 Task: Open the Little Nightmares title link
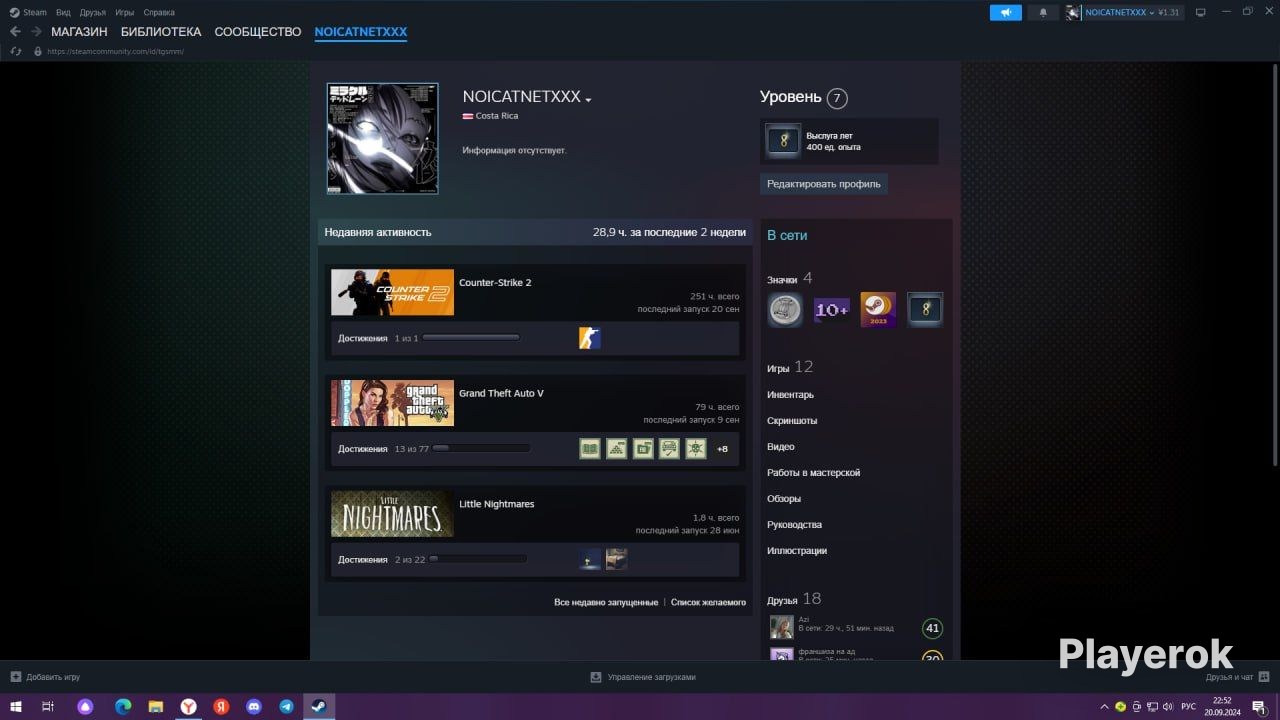tap(496, 504)
